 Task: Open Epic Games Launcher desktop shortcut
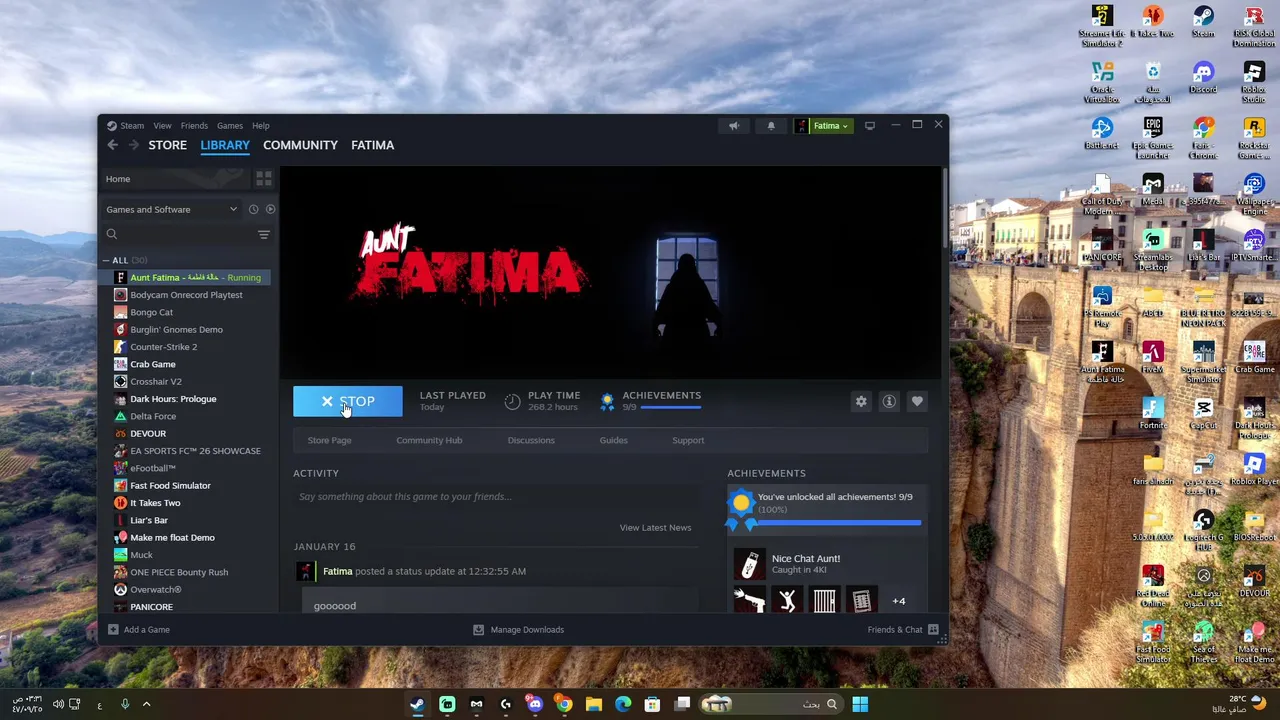1153,137
